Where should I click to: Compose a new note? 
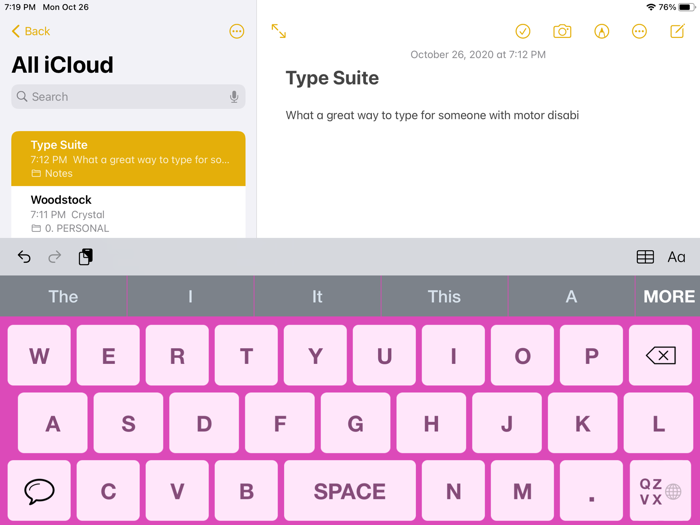[x=677, y=31]
